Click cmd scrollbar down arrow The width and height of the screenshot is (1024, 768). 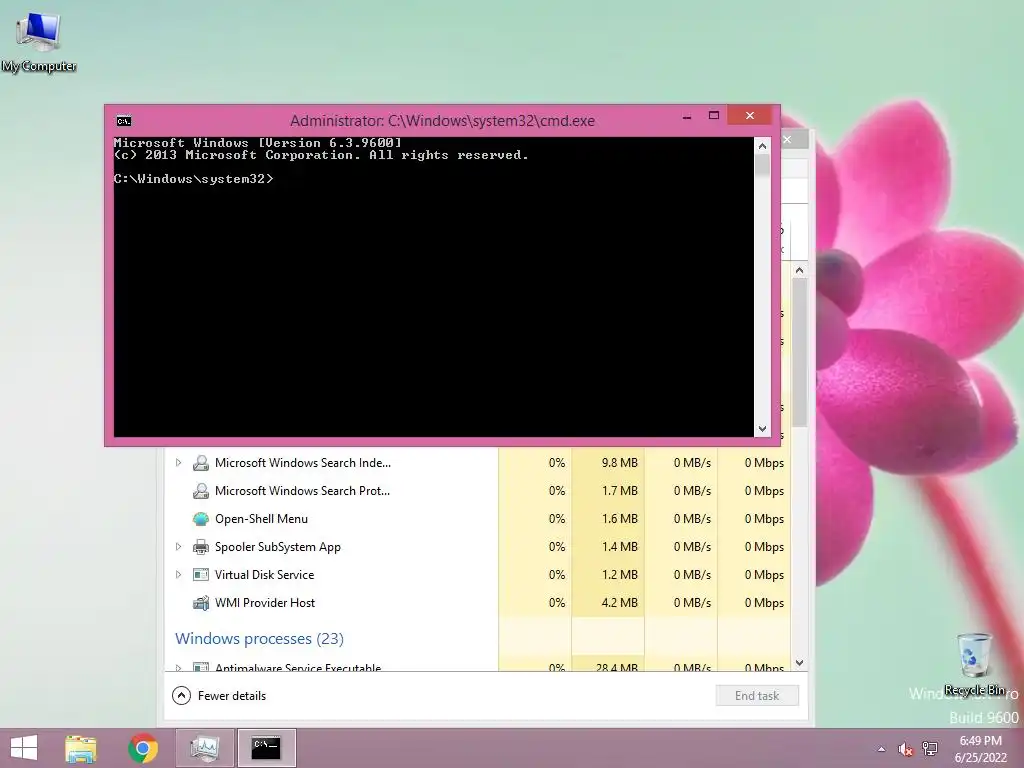(x=762, y=429)
